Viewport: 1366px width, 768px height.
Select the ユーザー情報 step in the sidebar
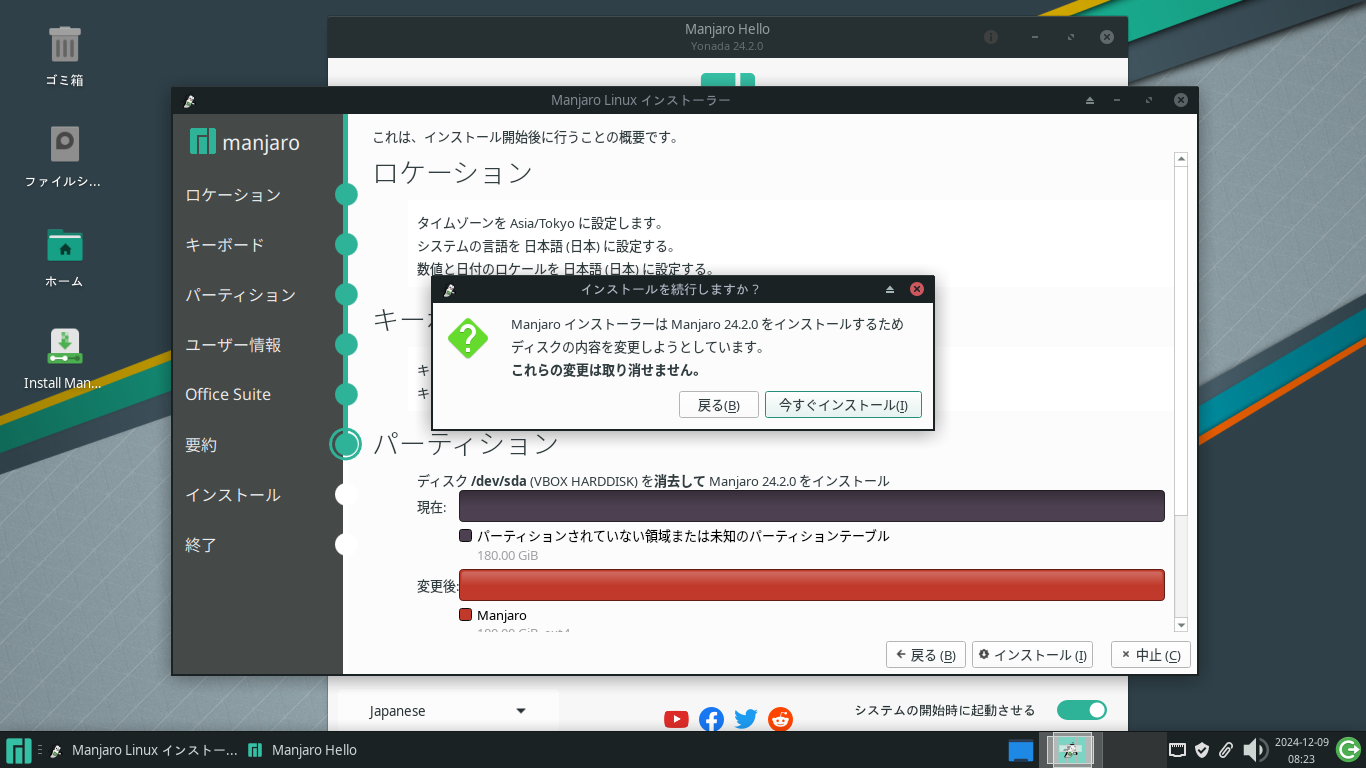(233, 345)
